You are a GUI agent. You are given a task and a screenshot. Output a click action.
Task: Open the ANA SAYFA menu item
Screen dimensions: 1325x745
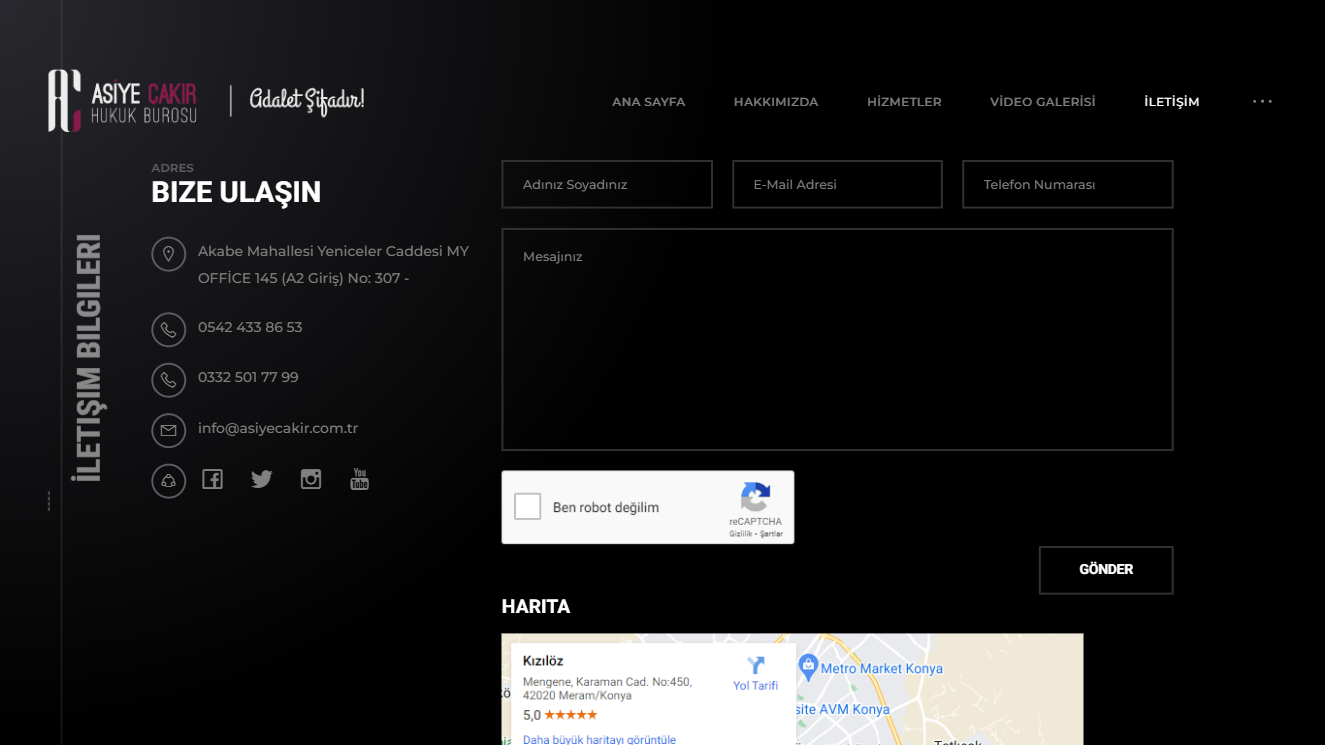pos(648,102)
